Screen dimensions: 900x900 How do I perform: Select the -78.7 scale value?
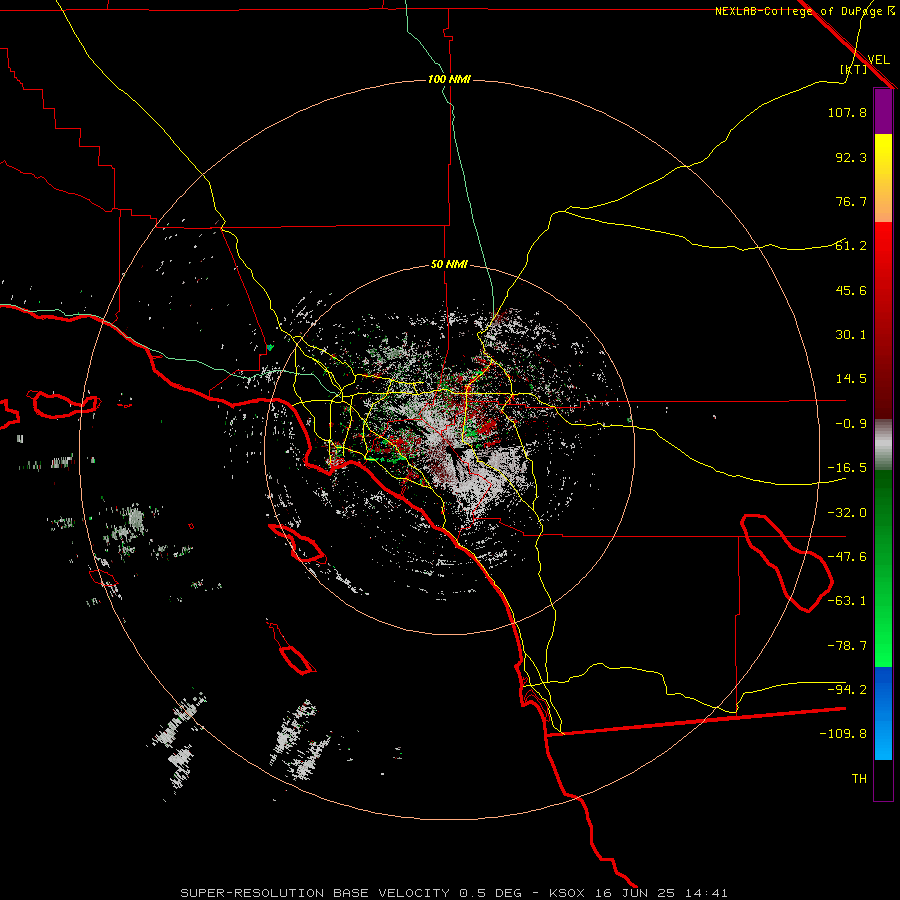[x=847, y=646]
